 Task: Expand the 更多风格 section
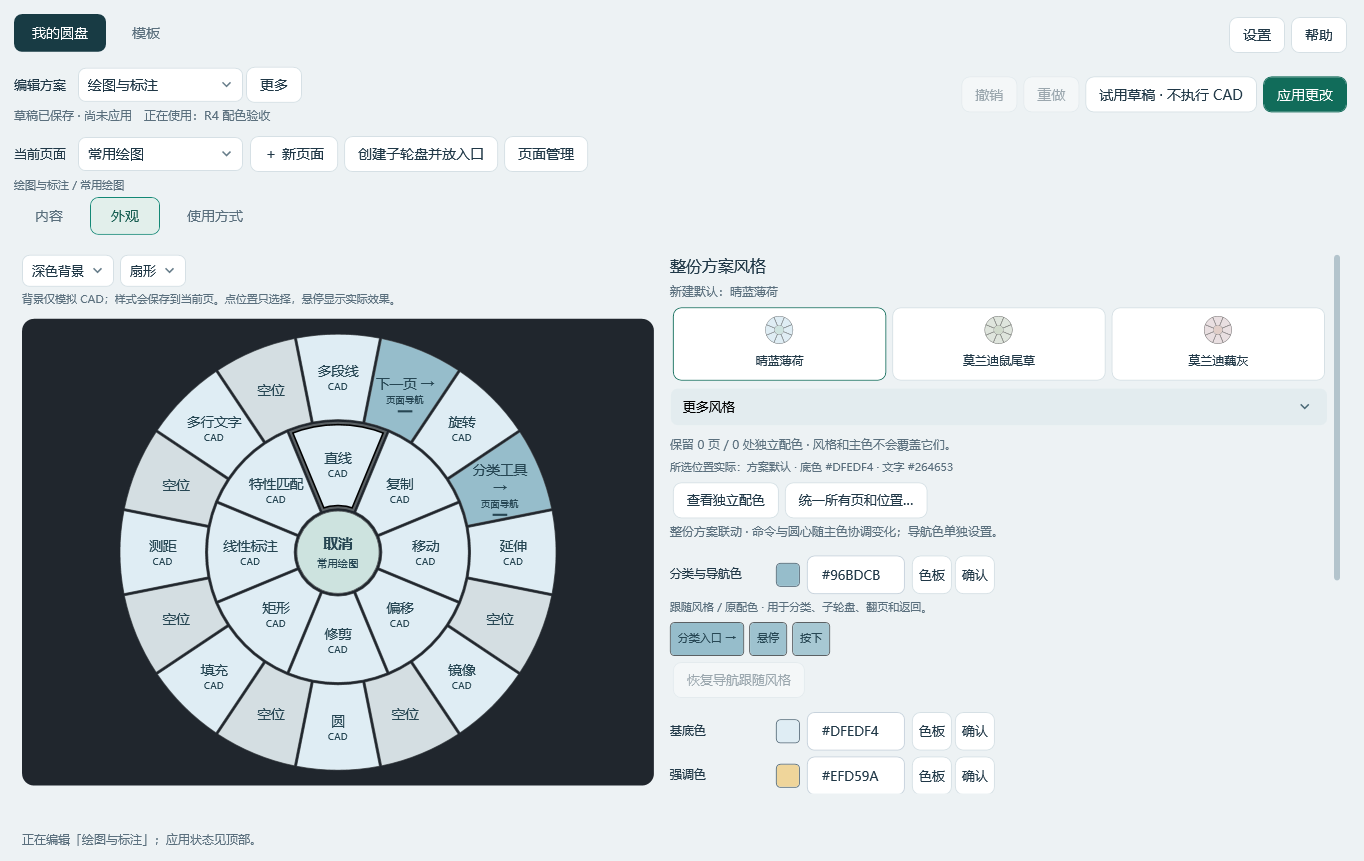point(998,407)
